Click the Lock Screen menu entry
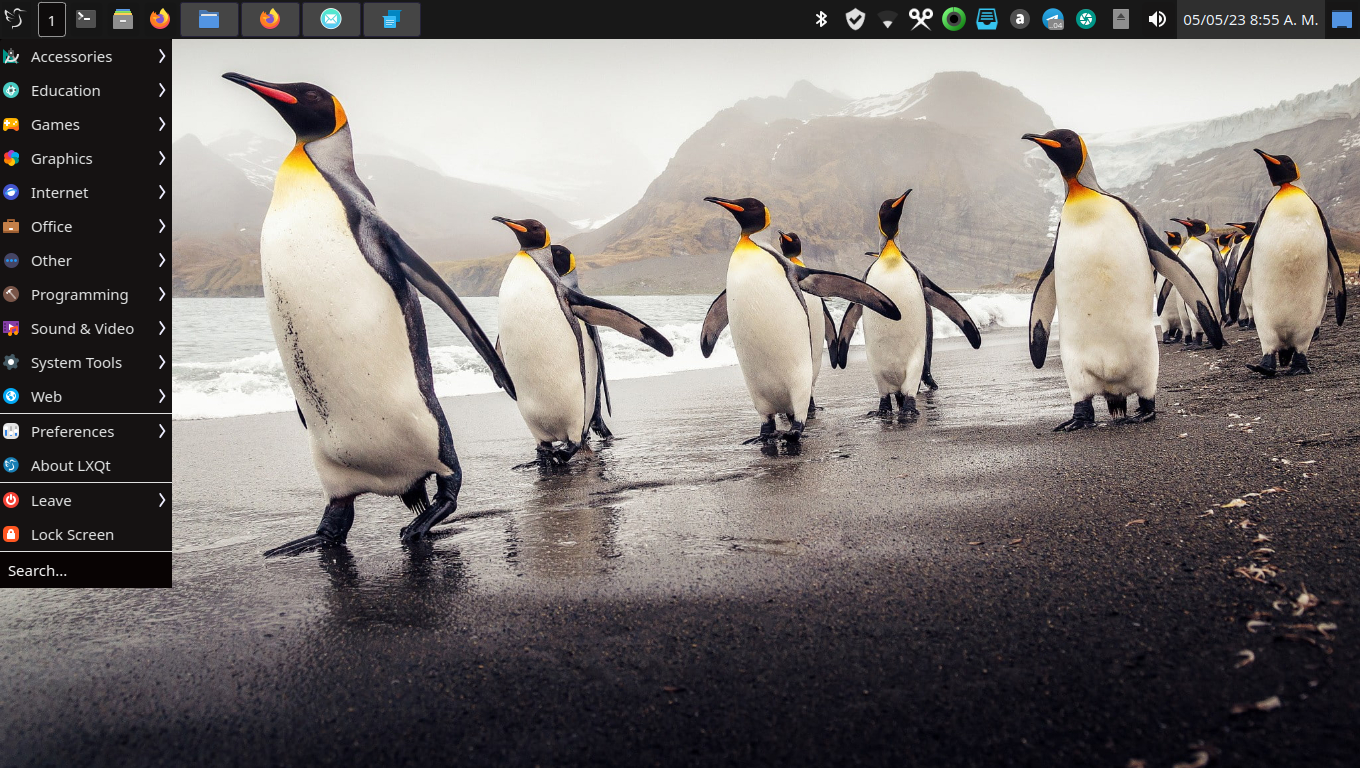The image size is (1360, 768). 72,535
